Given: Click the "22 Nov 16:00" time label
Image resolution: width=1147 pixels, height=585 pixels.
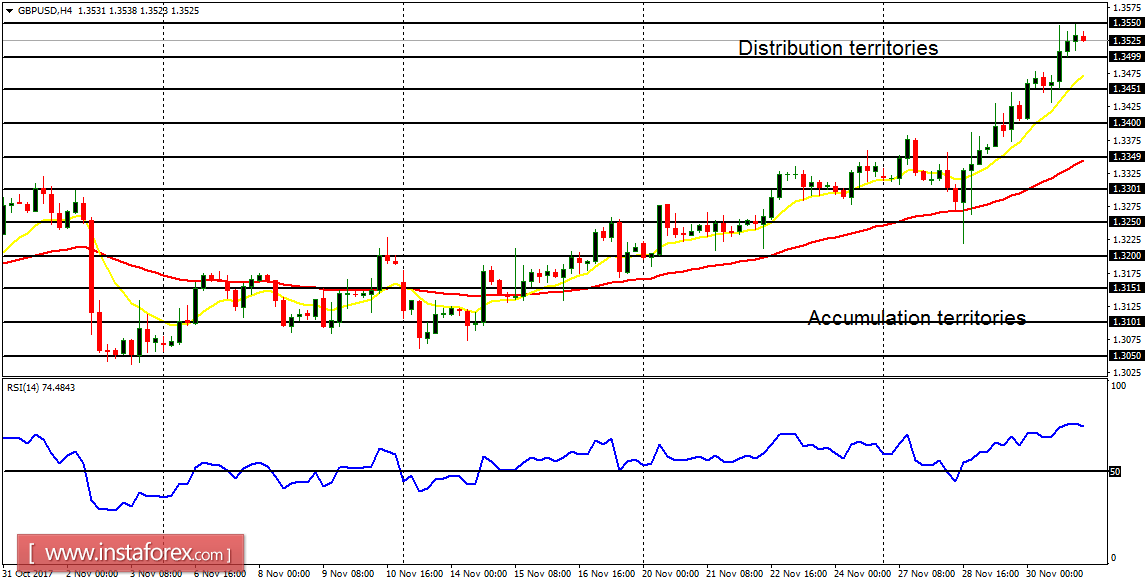Looking at the screenshot, I should (x=799, y=575).
